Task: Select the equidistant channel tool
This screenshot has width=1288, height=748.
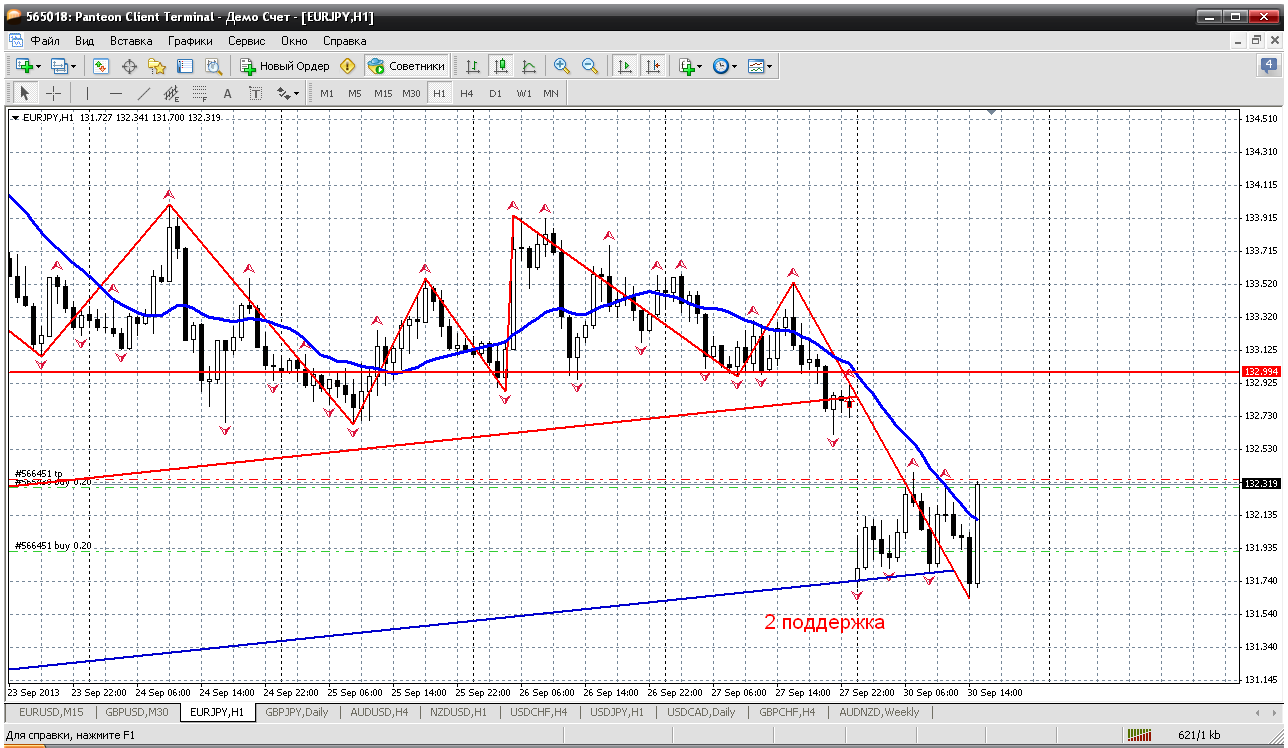Action: [171, 93]
